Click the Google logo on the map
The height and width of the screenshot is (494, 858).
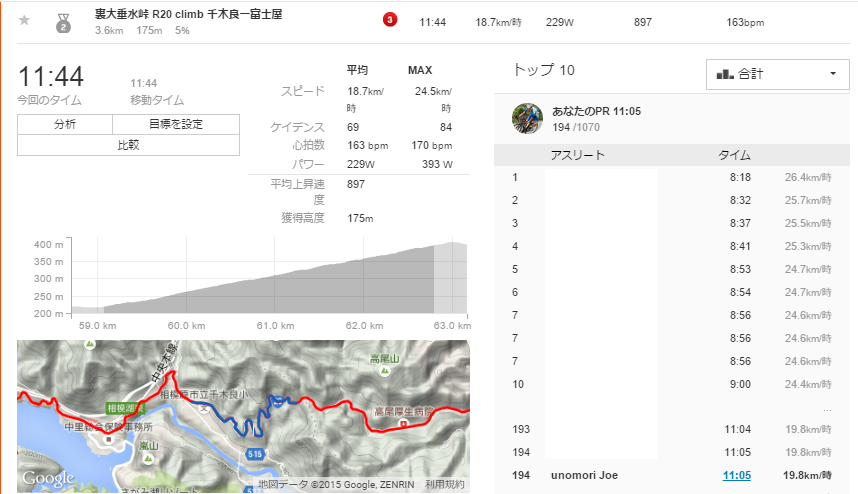47,478
